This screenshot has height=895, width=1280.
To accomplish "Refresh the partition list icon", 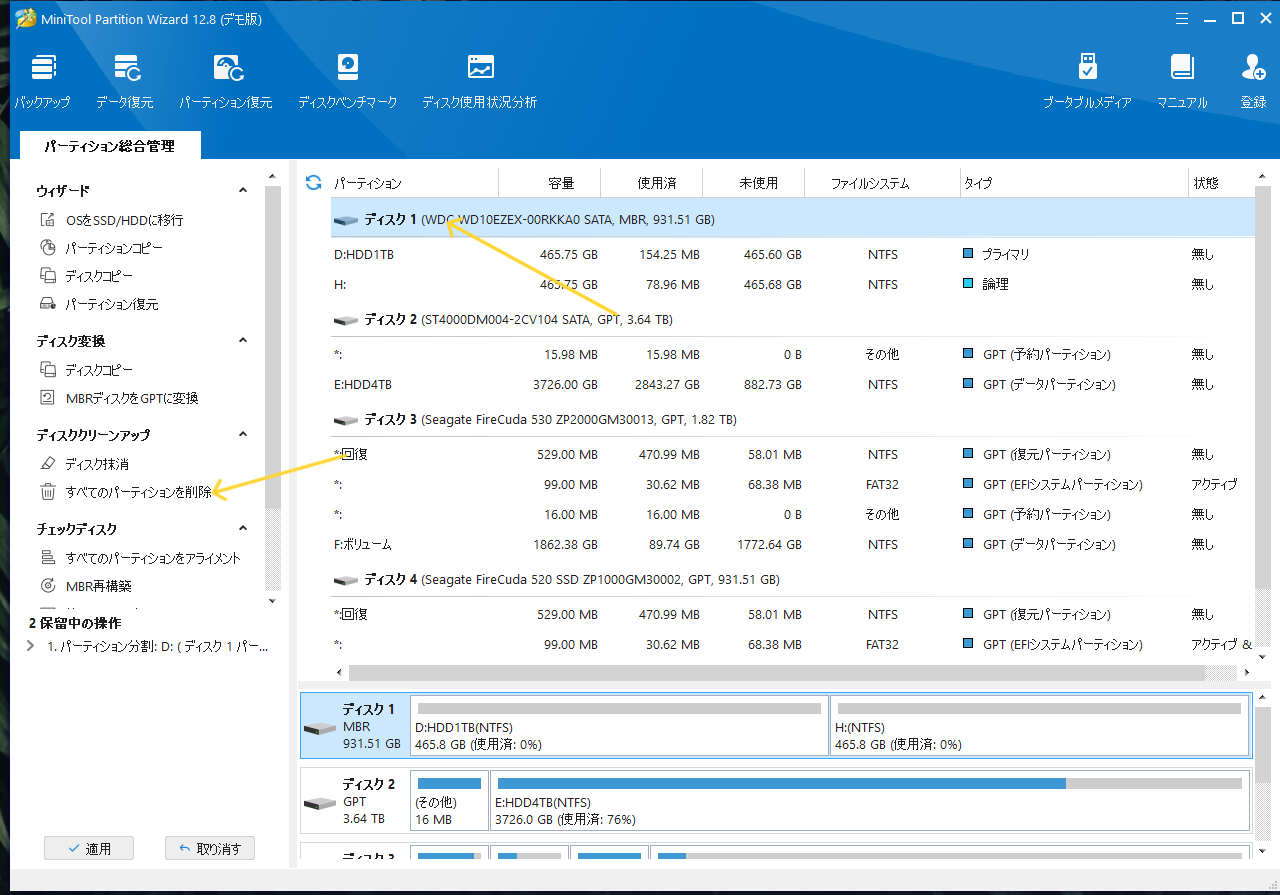I will pos(313,182).
